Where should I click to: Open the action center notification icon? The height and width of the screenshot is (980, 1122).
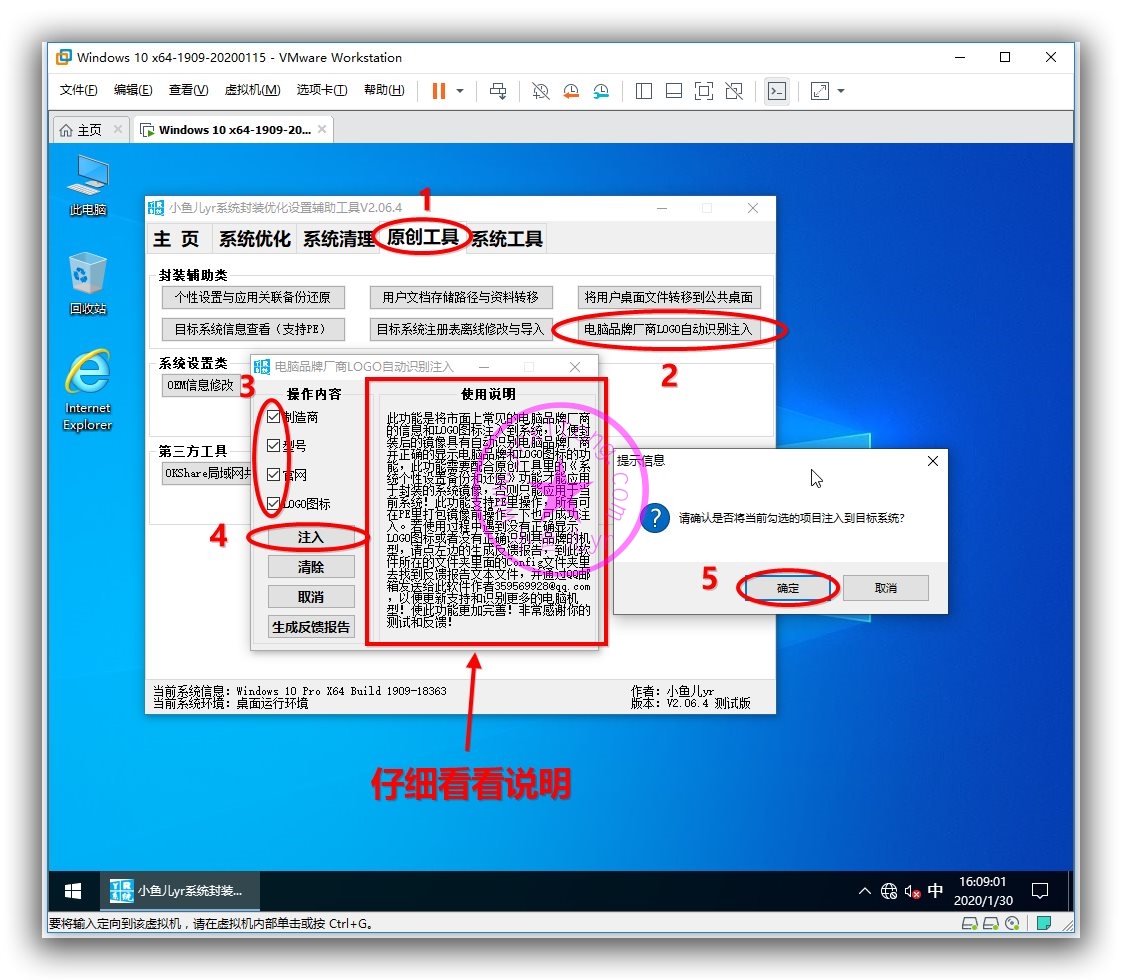pyautogui.click(x=1040, y=891)
